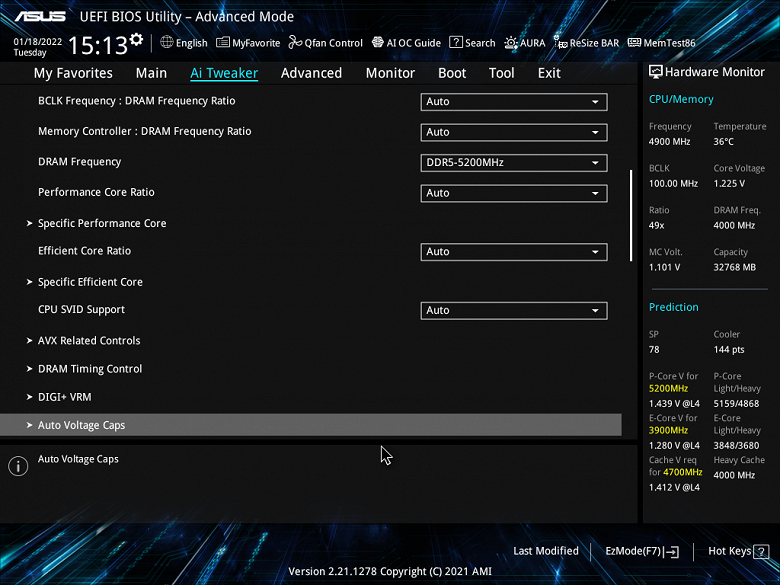Switch to My Favorites tab
Screen dimensions: 780x585
coord(73,73)
